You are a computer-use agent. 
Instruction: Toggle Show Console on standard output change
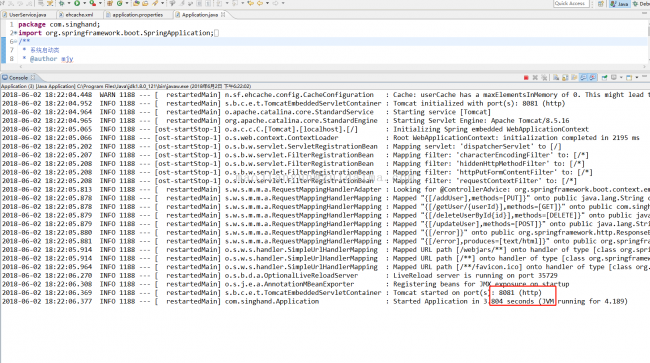pyautogui.click(x=584, y=78)
